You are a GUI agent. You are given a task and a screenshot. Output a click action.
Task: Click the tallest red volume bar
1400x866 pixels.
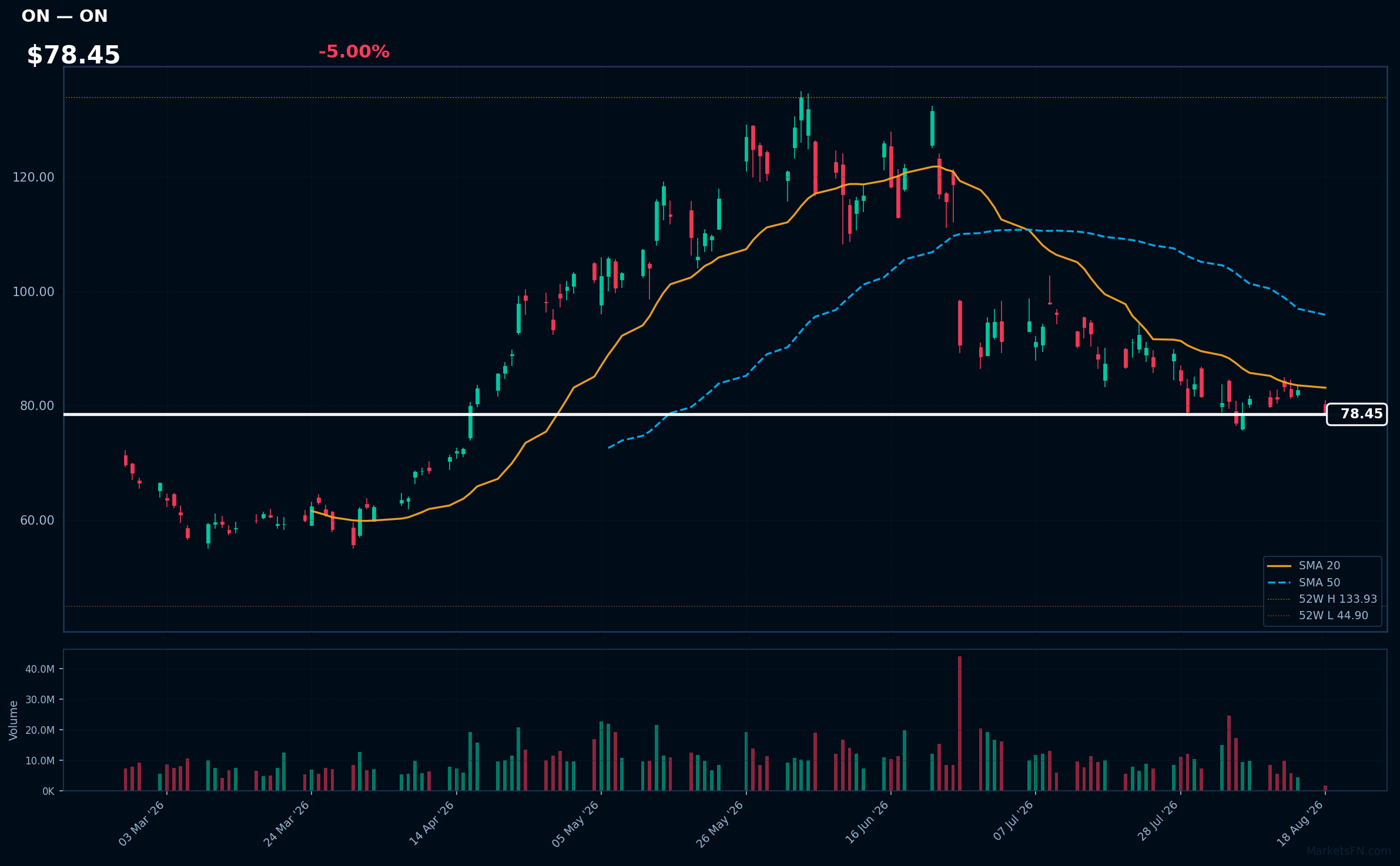960,723
